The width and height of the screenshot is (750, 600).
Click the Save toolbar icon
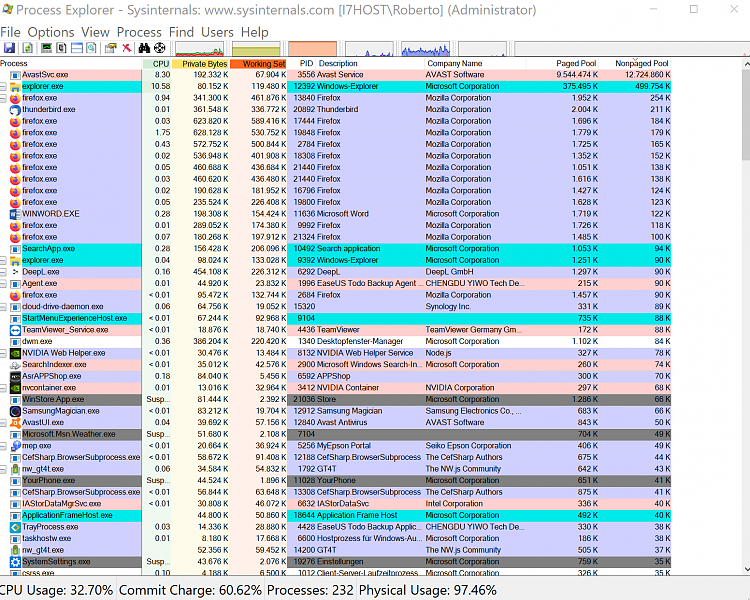(10, 48)
